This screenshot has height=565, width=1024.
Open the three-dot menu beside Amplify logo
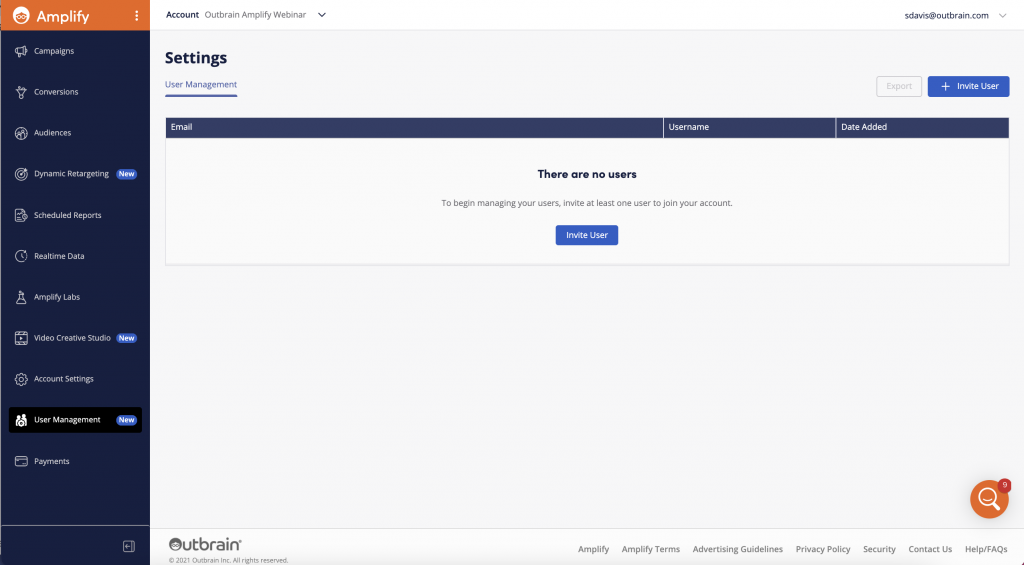[136, 16]
